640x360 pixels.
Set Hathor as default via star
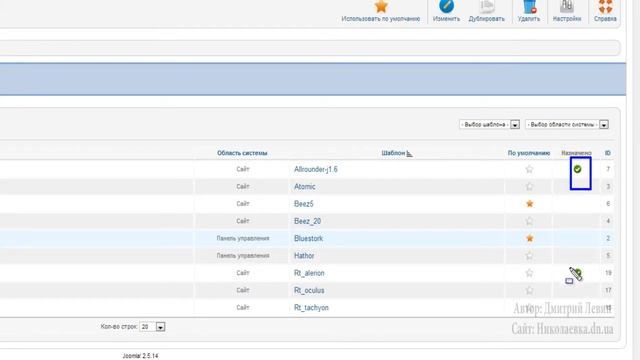pos(529,256)
